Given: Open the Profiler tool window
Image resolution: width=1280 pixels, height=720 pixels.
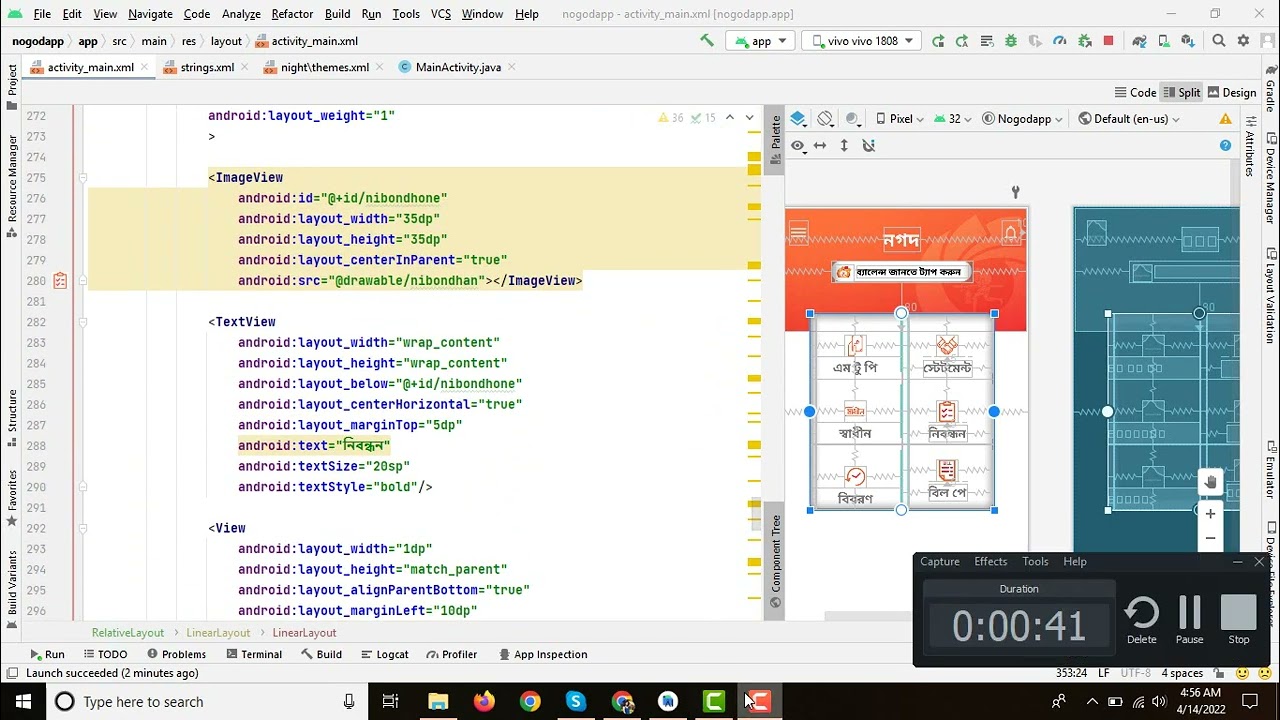Looking at the screenshot, I should pos(451,654).
